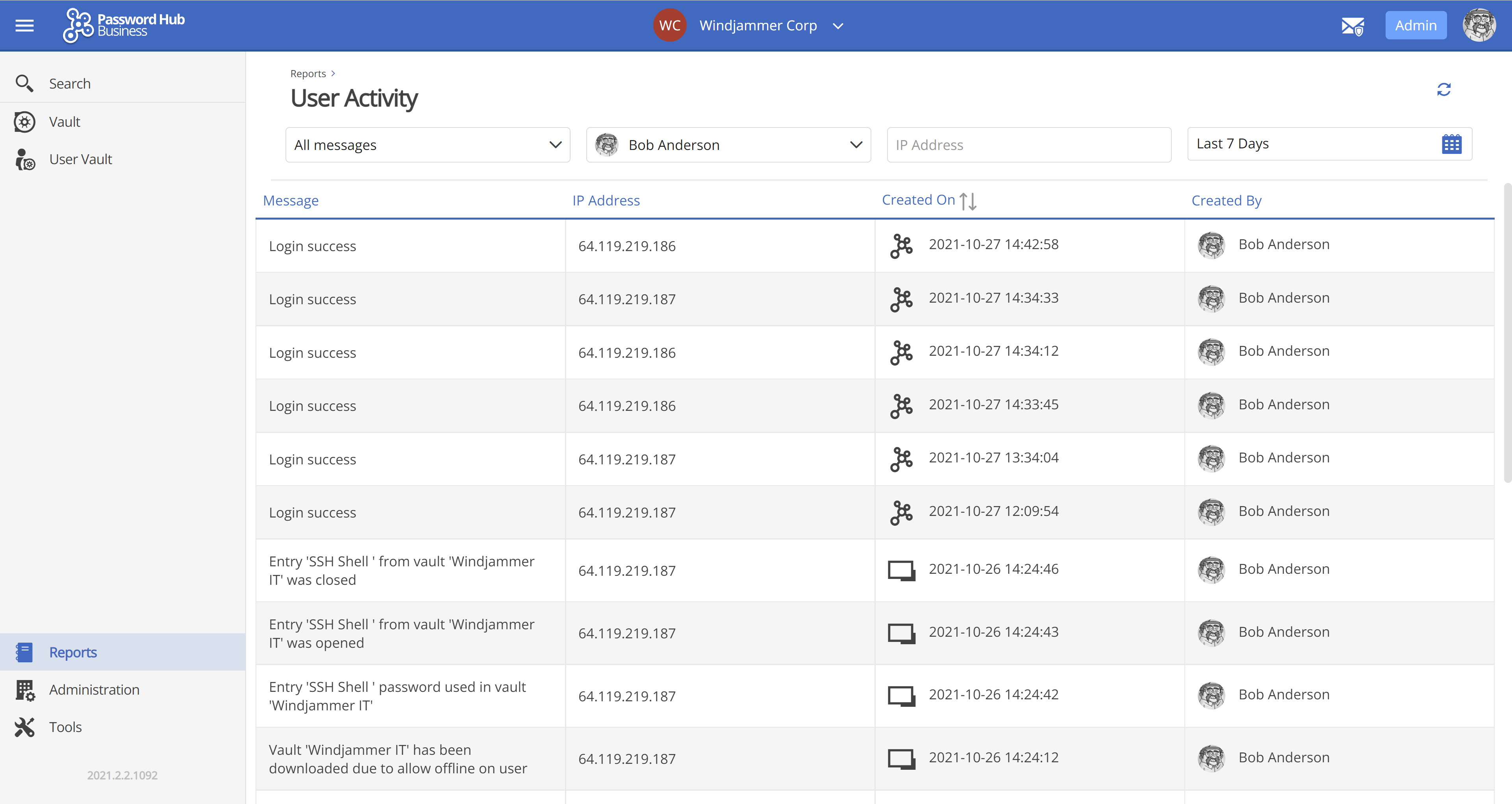Viewport: 1512px width, 804px height.
Task: Open the messages envelope icon
Action: point(1353,26)
